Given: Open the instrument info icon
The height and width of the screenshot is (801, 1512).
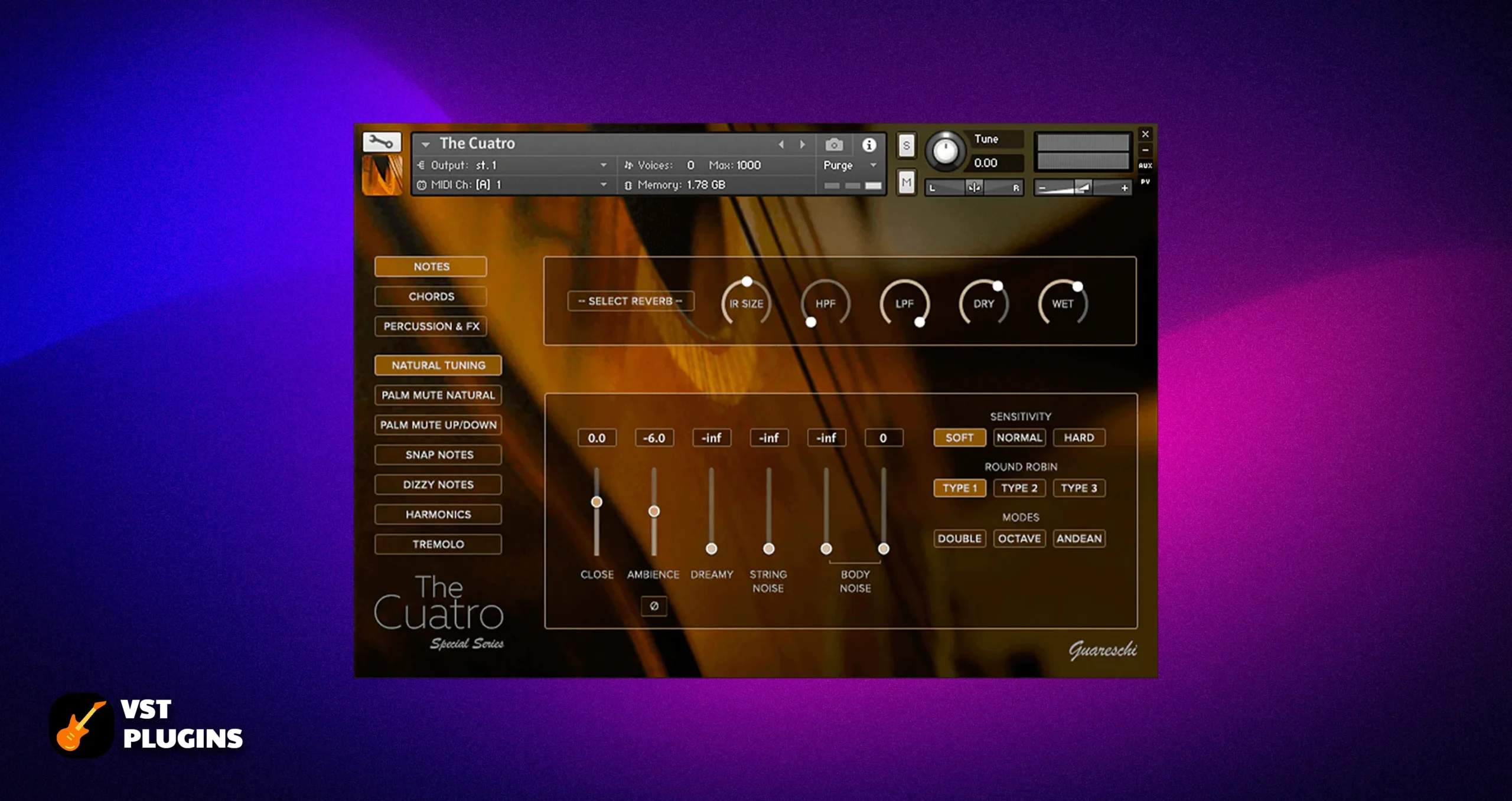Looking at the screenshot, I should pyautogui.click(x=869, y=145).
